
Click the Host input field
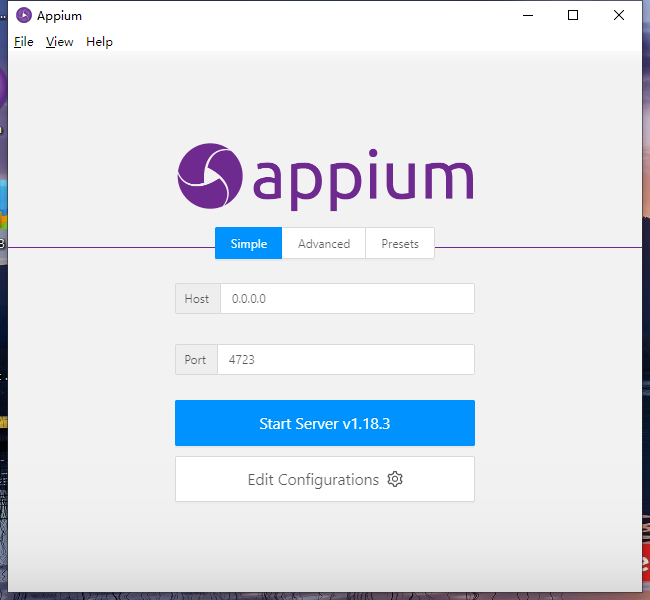[347, 299]
